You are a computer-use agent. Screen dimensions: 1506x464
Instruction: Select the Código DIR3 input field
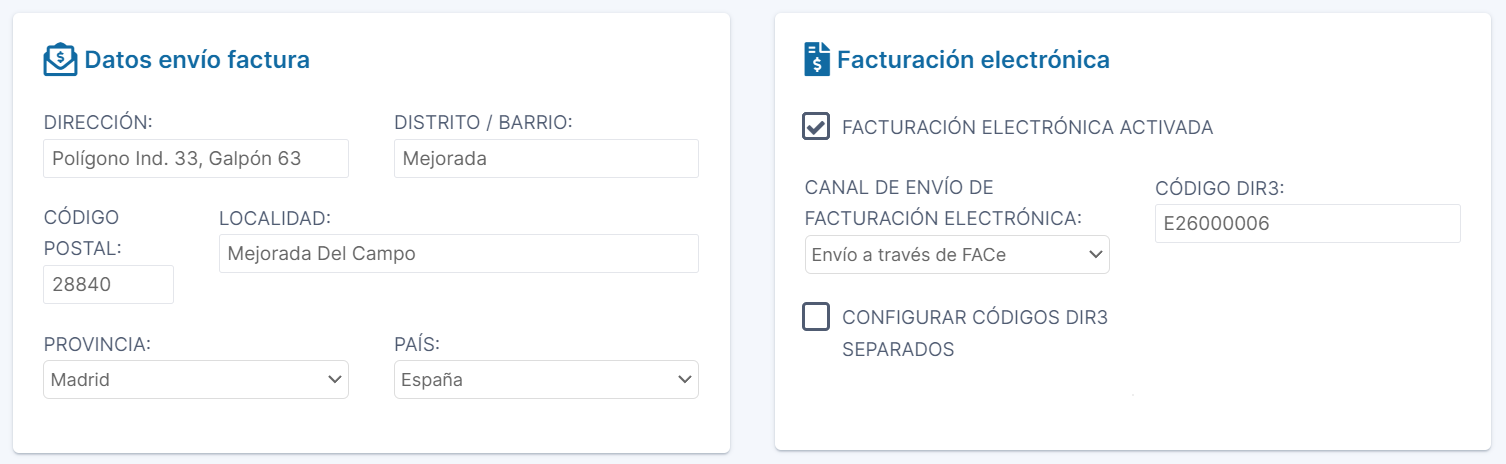pos(1307,224)
